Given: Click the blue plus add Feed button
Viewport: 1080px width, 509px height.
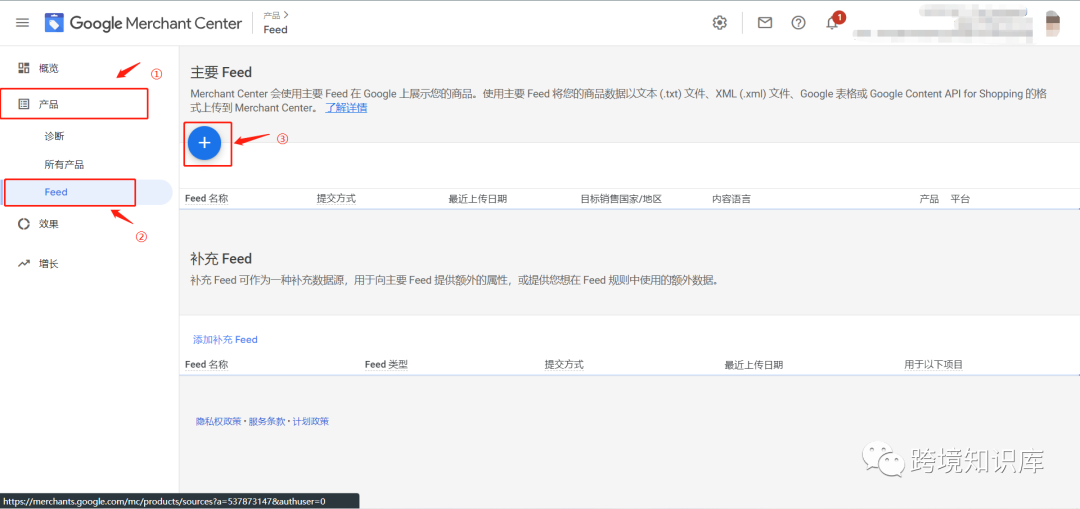Looking at the screenshot, I should [205, 143].
